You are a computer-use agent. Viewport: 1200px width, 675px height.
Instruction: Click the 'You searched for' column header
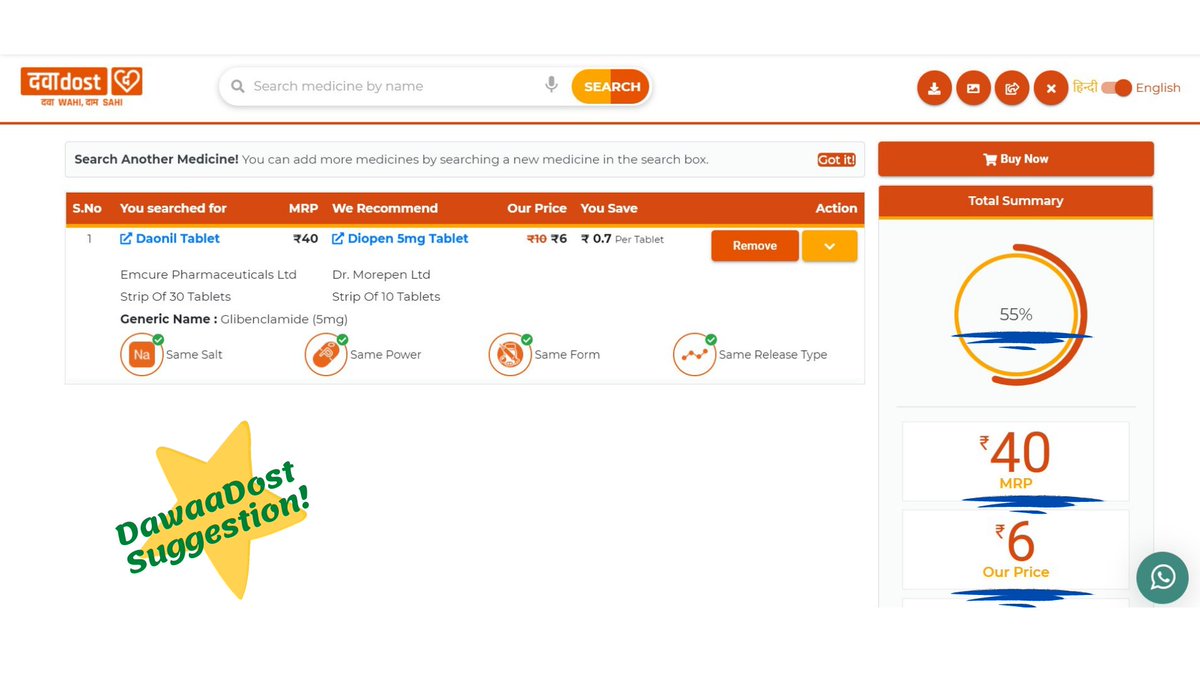point(173,209)
